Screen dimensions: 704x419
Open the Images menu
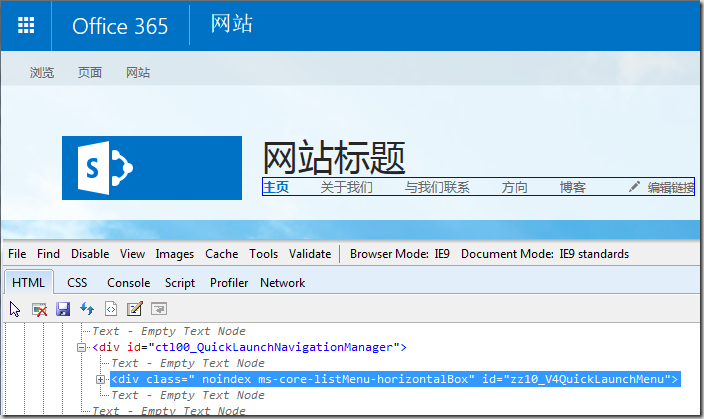(175, 254)
